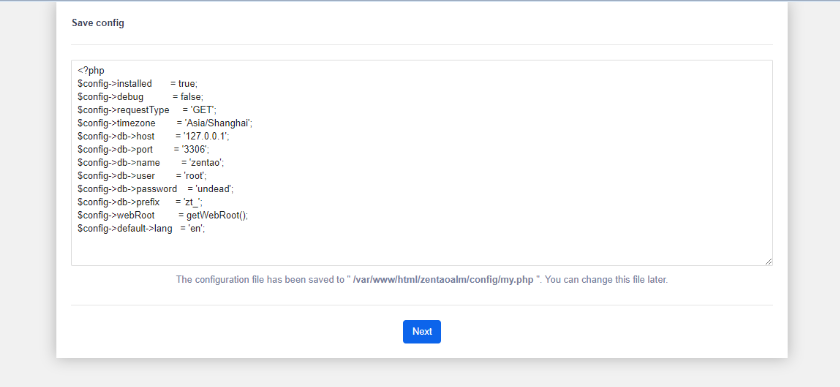Click the $config->debug = false line
Image resolution: width=840 pixels, height=387 pixels.
(x=140, y=97)
